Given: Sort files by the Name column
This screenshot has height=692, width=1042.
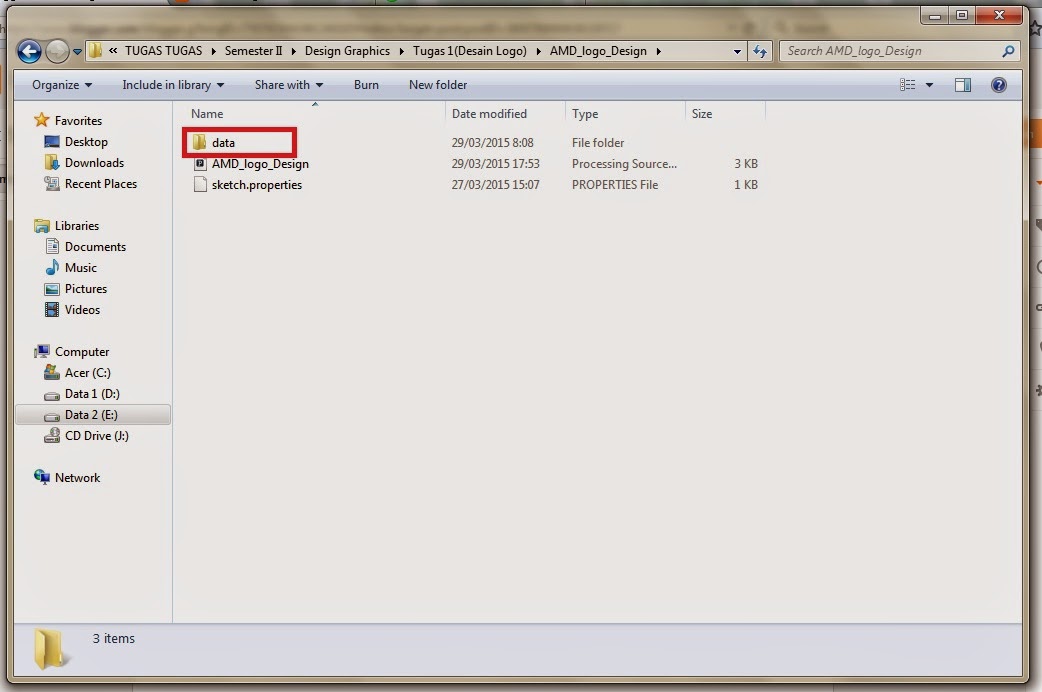Looking at the screenshot, I should (x=207, y=113).
